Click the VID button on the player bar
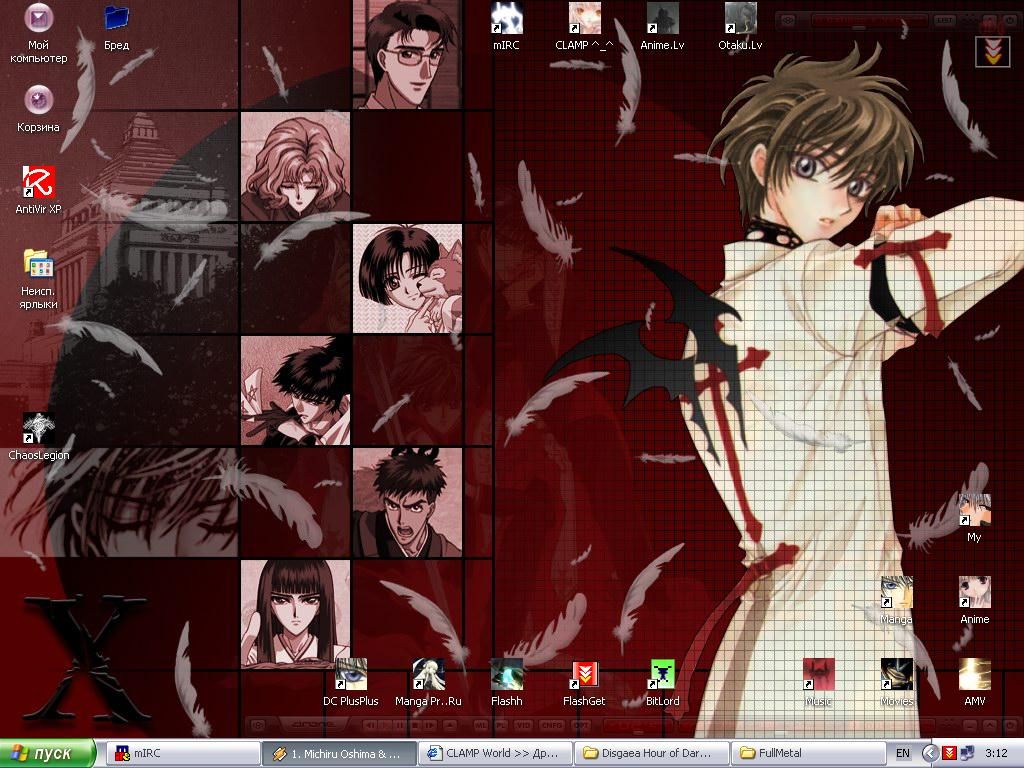1024x768 pixels. coord(522,725)
